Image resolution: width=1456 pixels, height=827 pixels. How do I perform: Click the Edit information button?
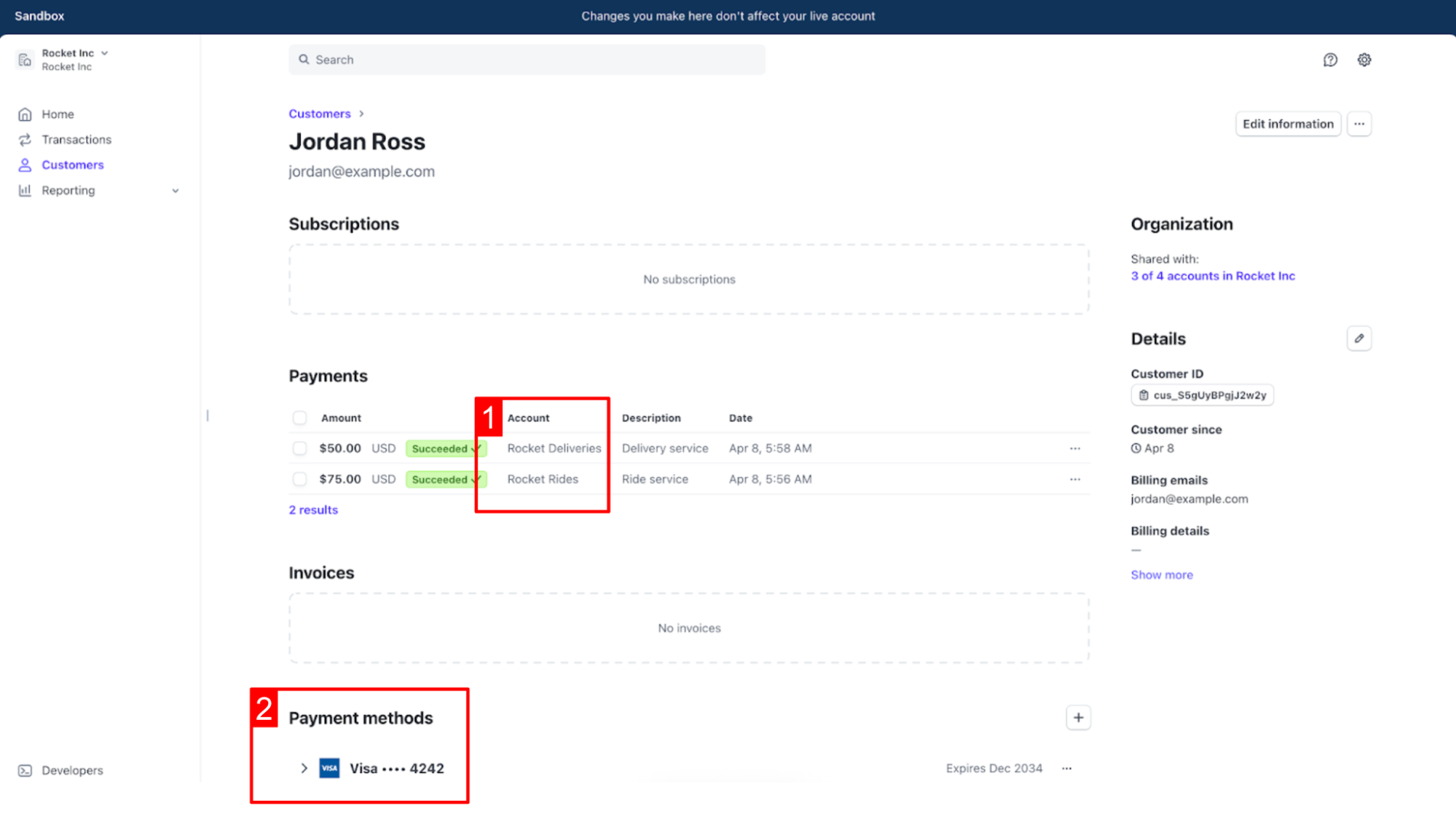click(1288, 124)
